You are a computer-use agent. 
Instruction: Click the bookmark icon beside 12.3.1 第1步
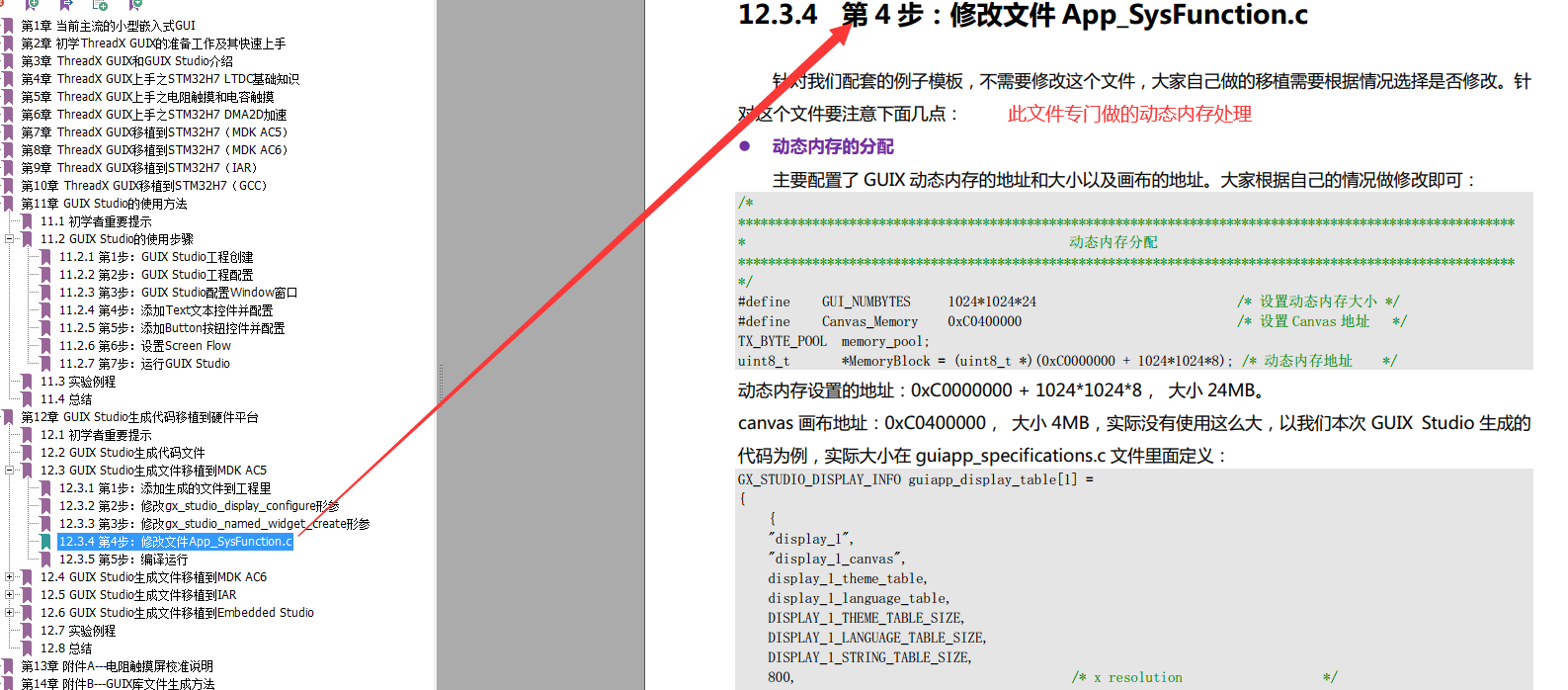[45, 488]
